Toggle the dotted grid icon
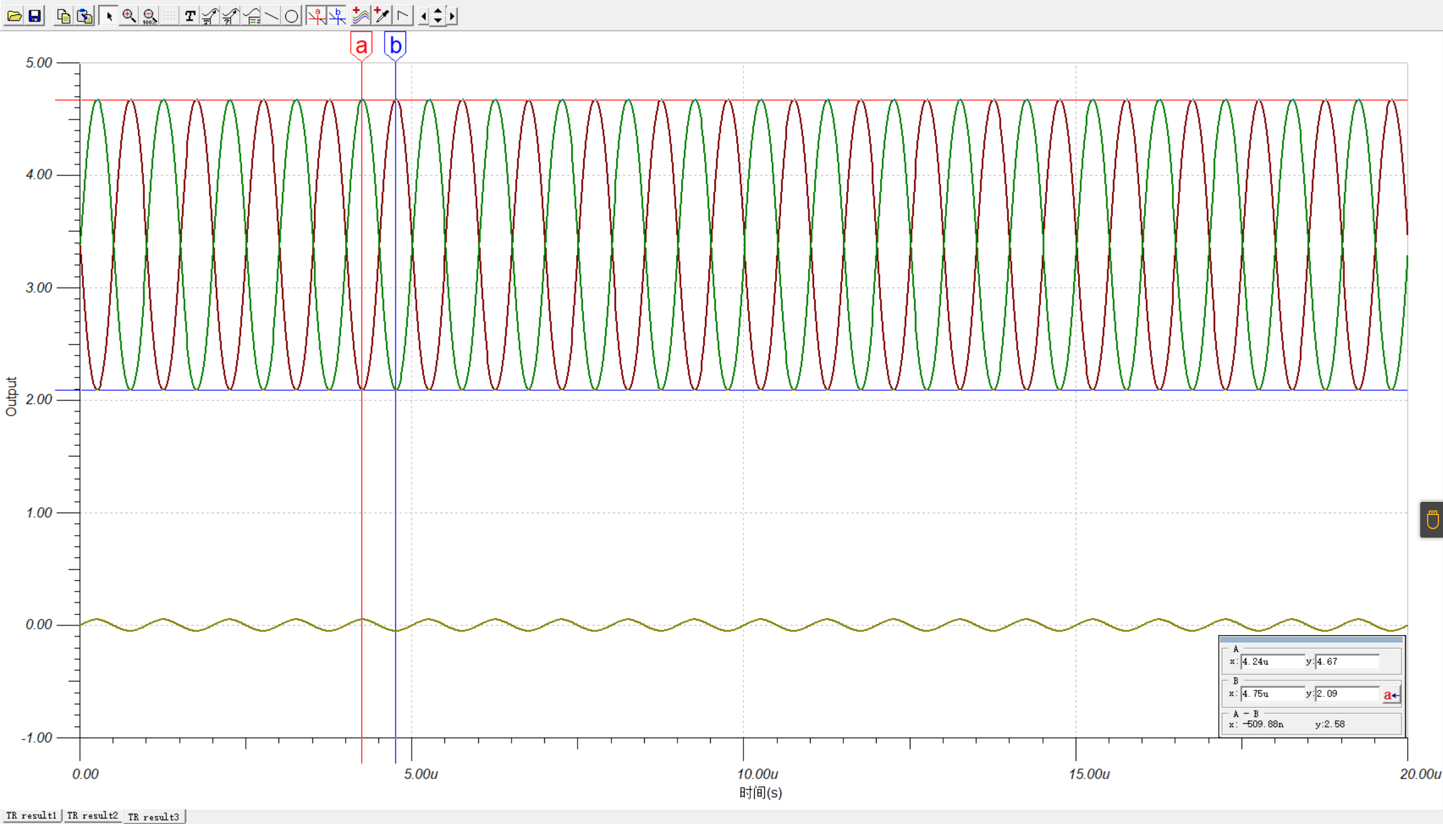Image resolution: width=1443 pixels, height=824 pixels. coord(170,16)
